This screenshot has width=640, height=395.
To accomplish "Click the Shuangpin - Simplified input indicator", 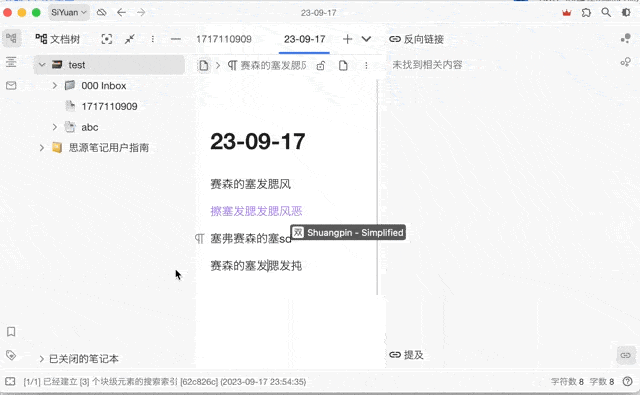I will [348, 232].
